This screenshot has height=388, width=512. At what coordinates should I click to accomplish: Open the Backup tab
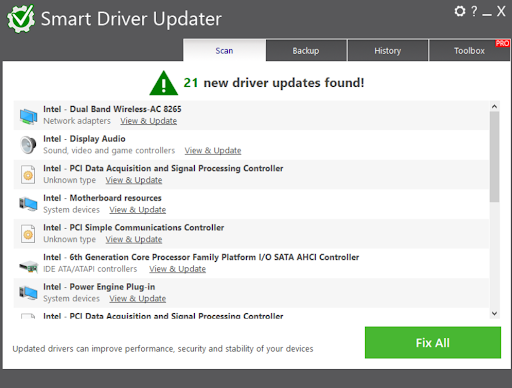306,51
